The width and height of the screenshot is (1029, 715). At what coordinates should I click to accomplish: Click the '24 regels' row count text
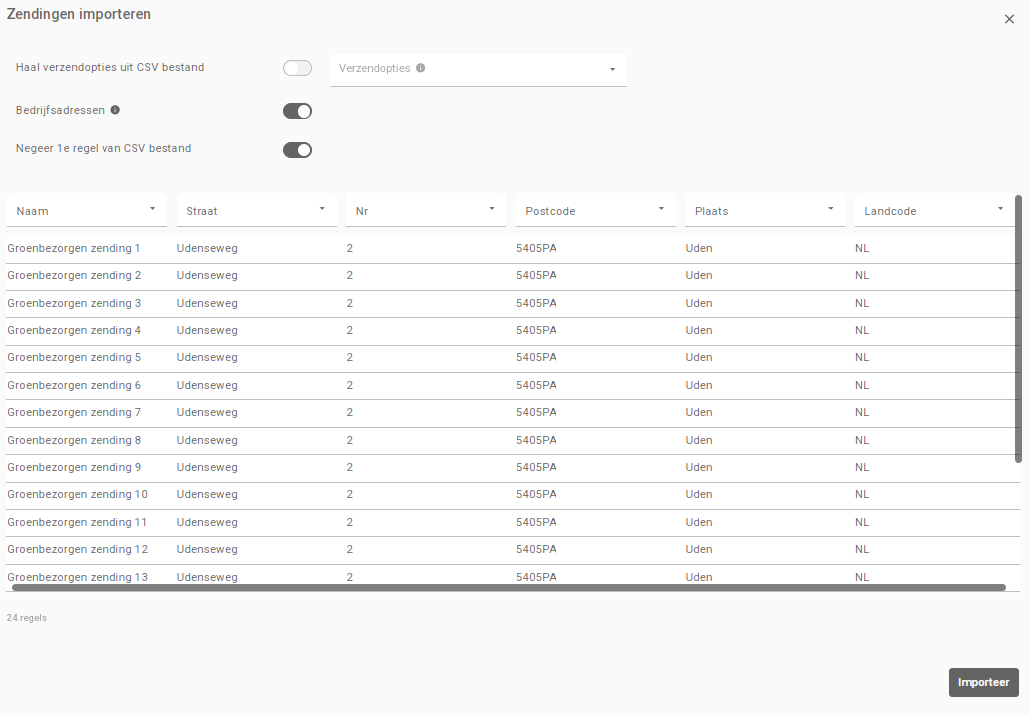26,618
